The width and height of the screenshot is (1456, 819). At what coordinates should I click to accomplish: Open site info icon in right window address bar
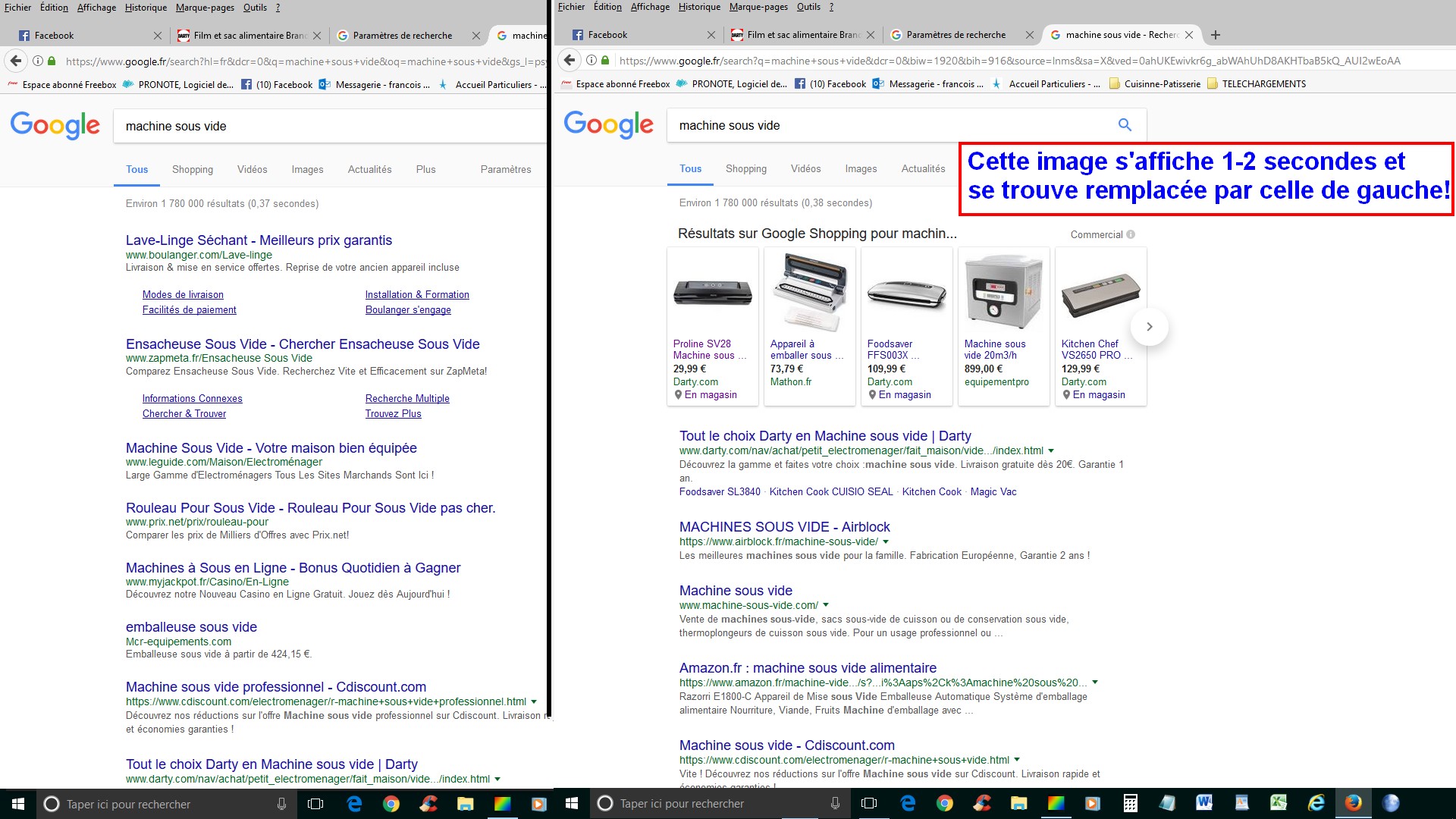(x=591, y=60)
